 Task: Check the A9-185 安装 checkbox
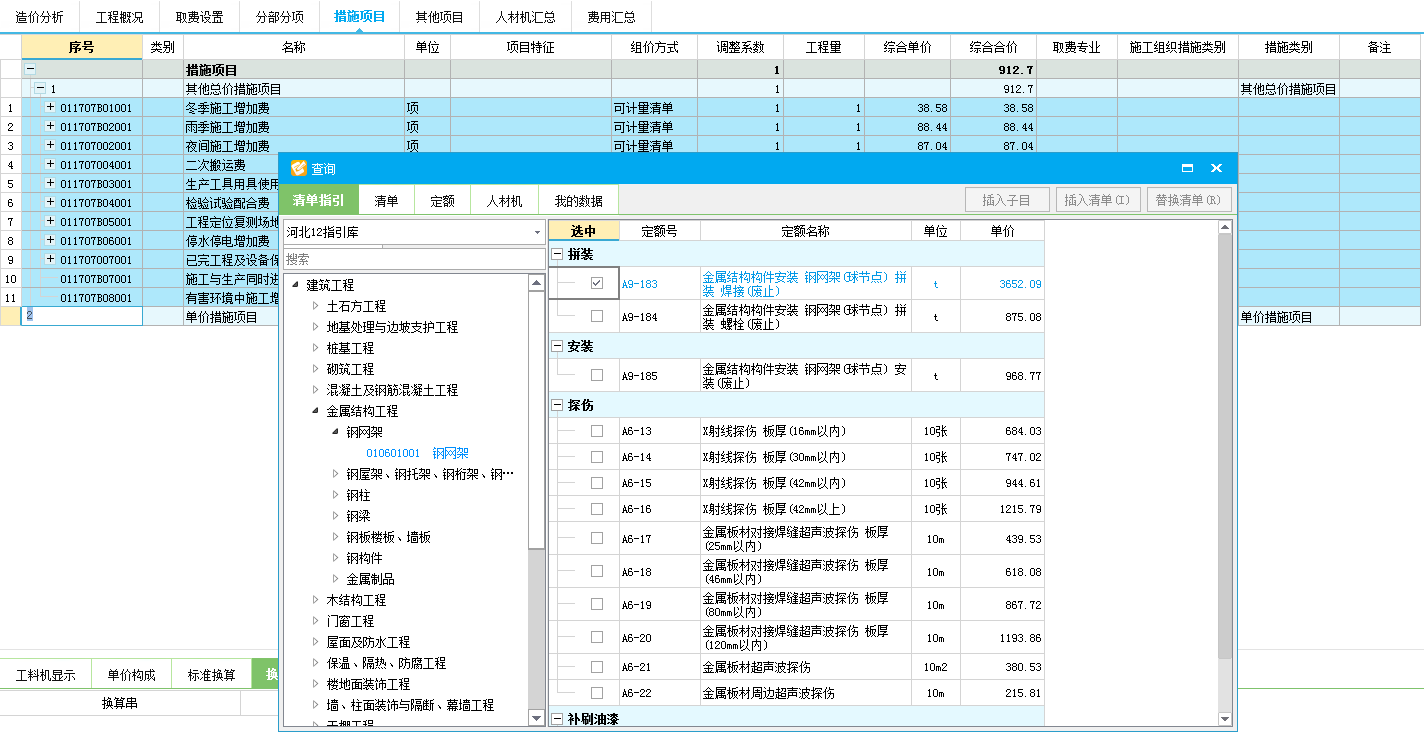coord(597,375)
